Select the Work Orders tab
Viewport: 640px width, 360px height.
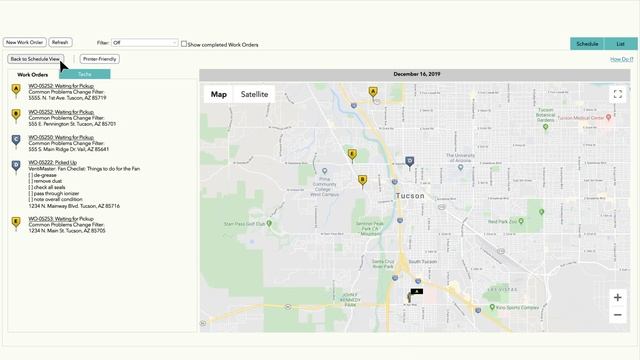click(x=33, y=75)
